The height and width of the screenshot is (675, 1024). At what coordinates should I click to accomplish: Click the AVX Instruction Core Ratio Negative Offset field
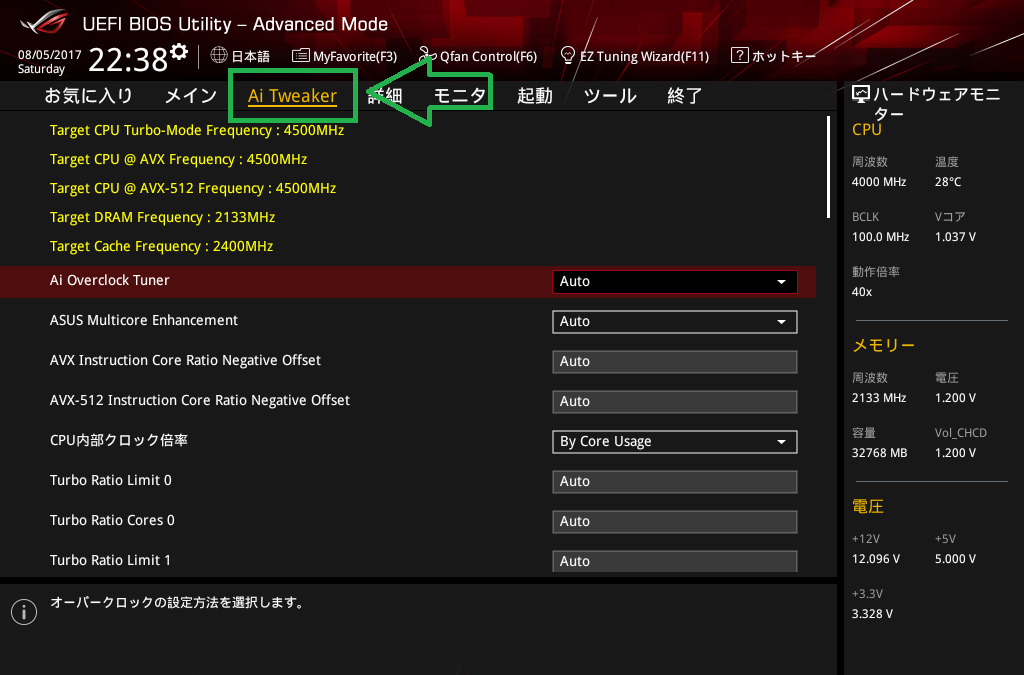pyautogui.click(x=675, y=362)
